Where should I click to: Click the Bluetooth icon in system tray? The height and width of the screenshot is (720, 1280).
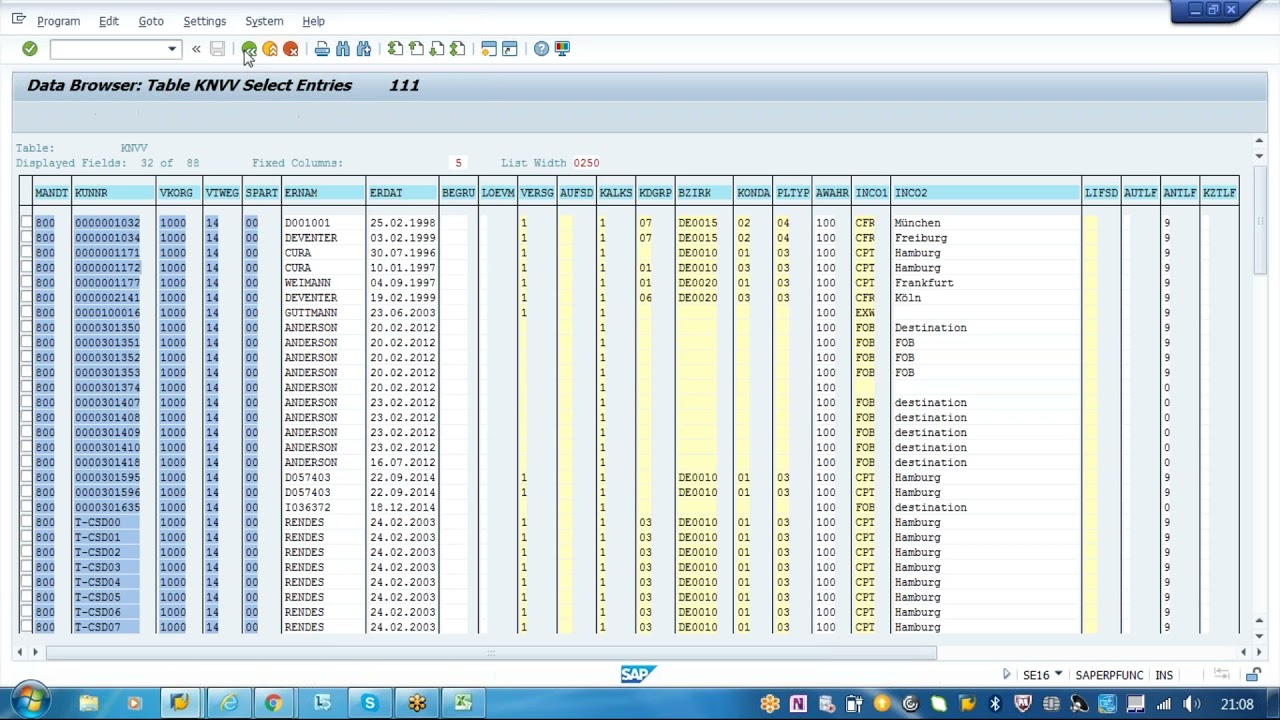point(994,704)
